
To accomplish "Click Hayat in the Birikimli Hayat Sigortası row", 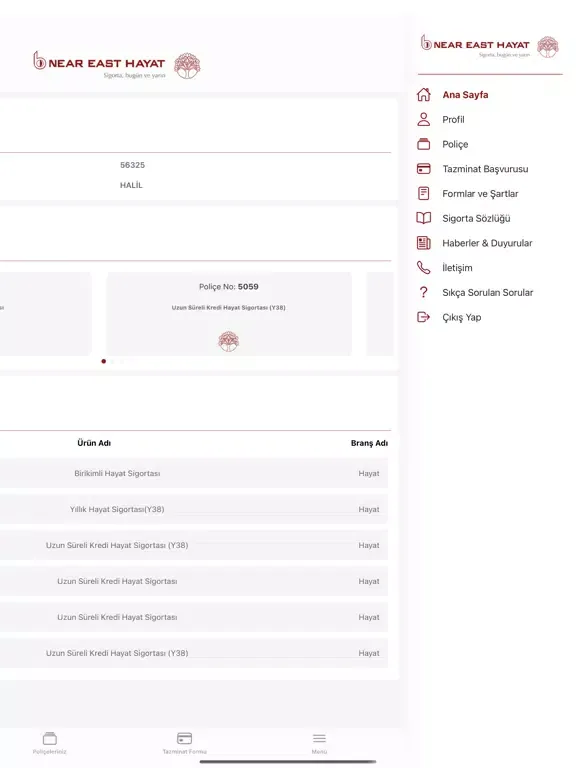I will click(369, 473).
